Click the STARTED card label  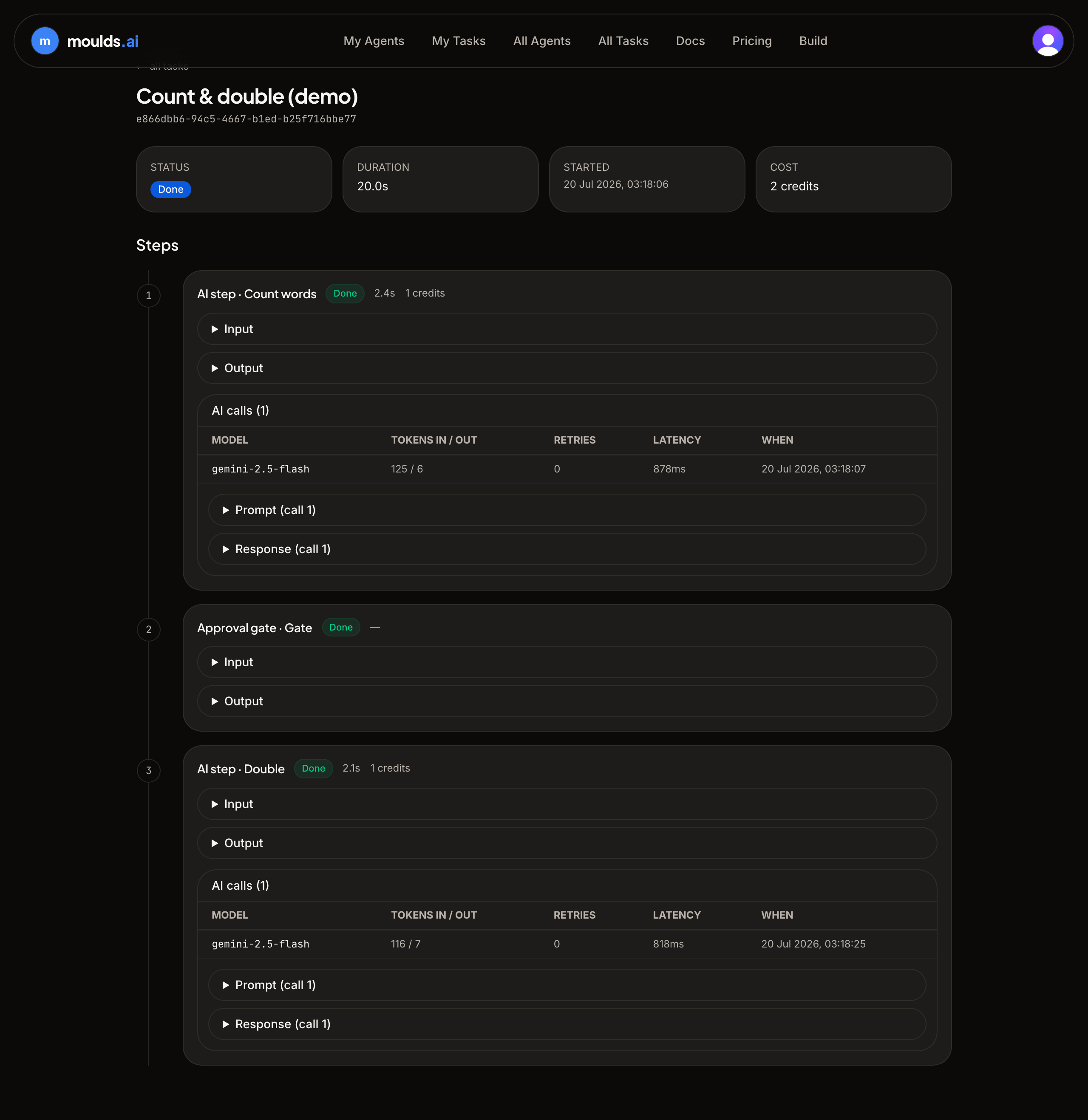click(x=586, y=167)
